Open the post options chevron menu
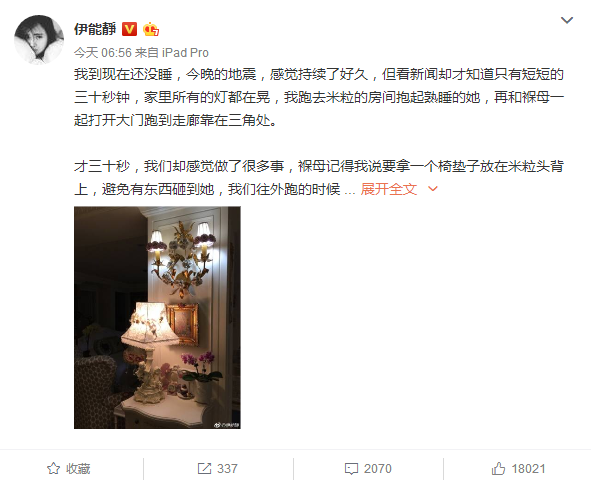591x484 pixels. click(x=567, y=20)
